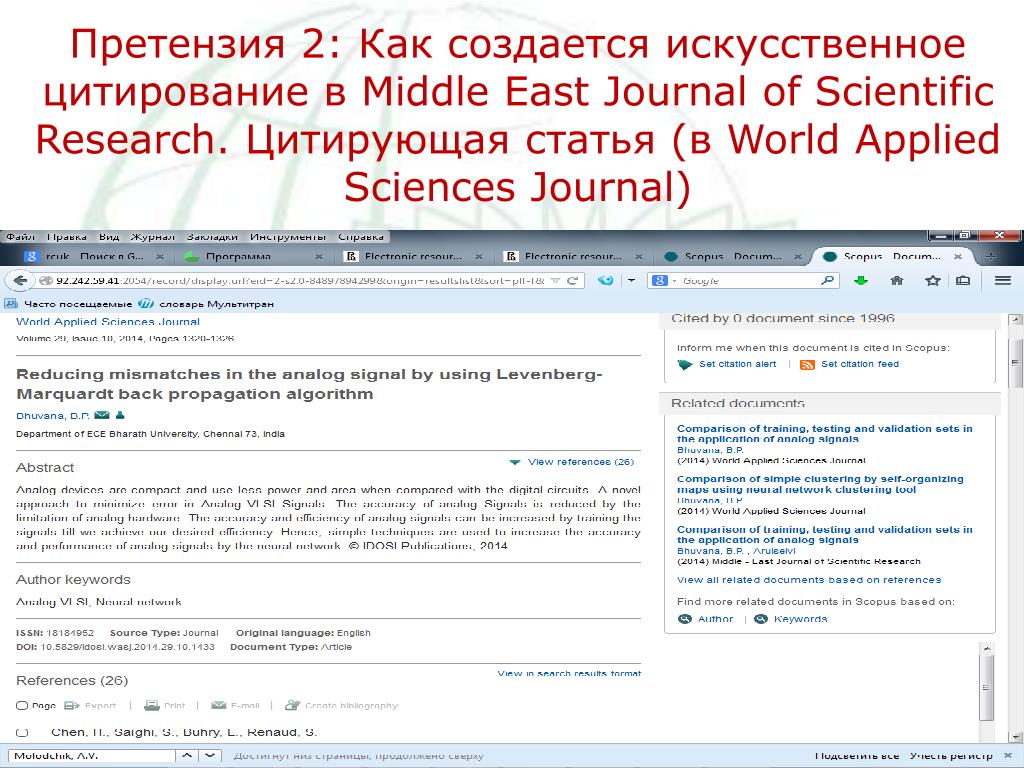1024x768 pixels.
Task: Click the search icon beside the Keywords link
Action: (x=761, y=619)
